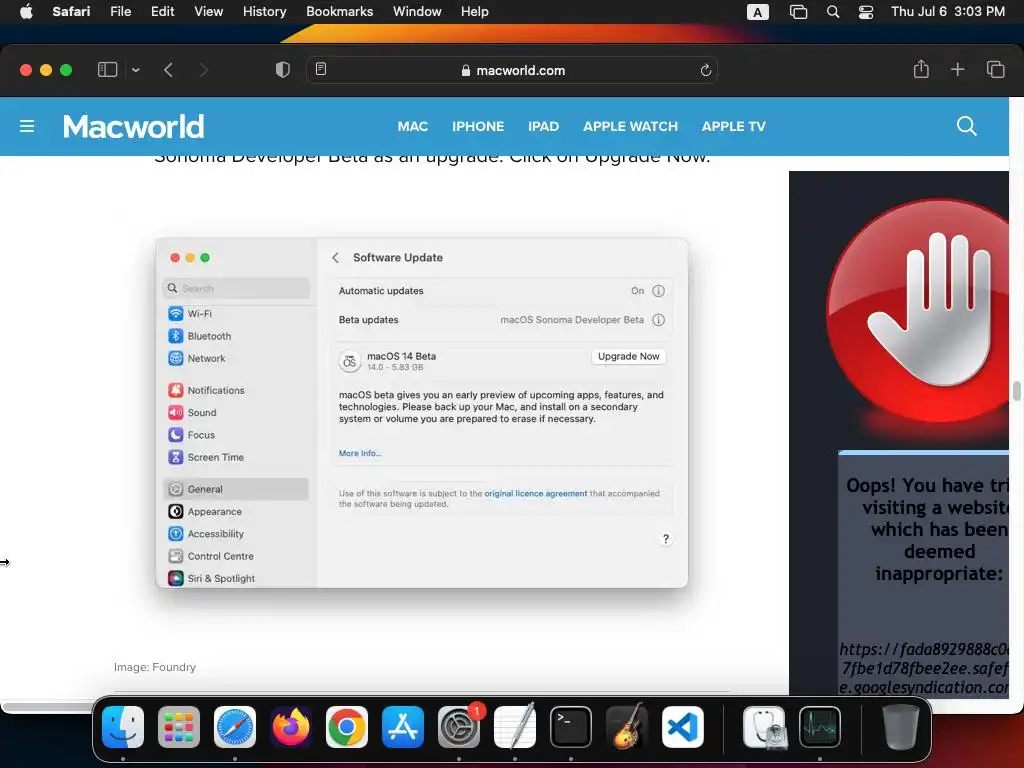The width and height of the screenshot is (1024, 768).
Task: Click the Image: Foundry caption
Action: pos(155,667)
